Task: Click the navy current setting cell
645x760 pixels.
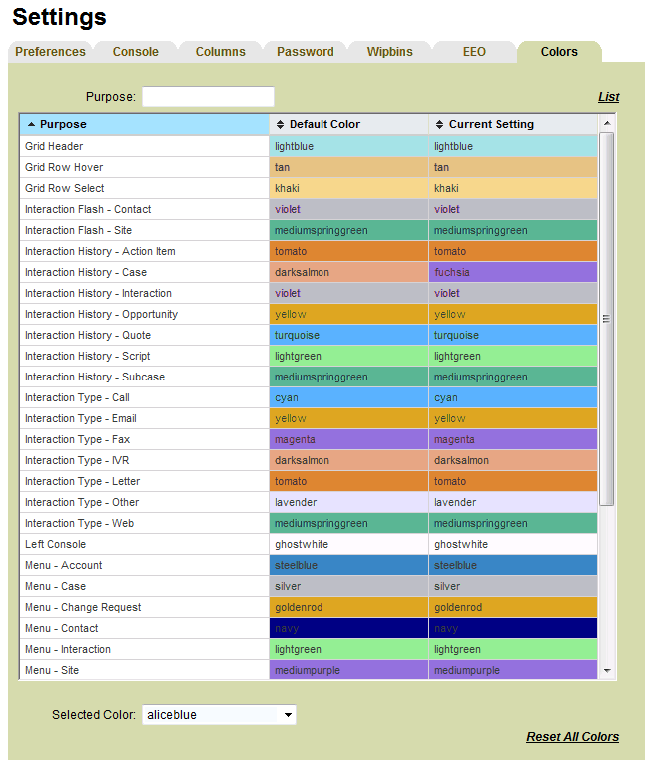Action: pos(513,628)
